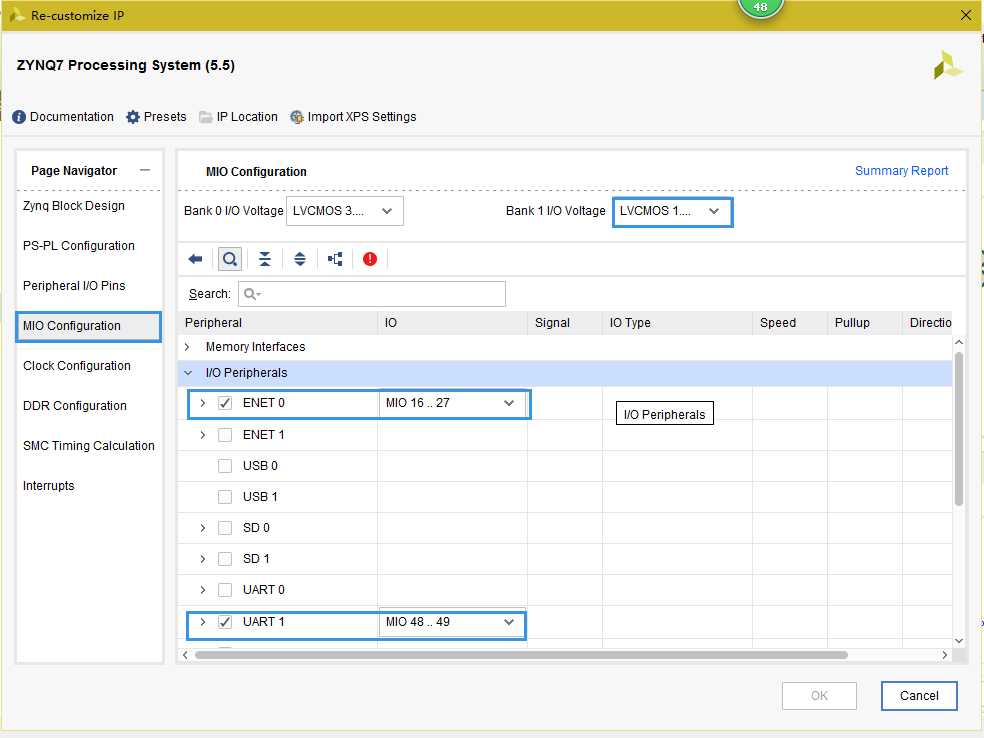Image resolution: width=984 pixels, height=738 pixels.
Task: Enable the UART 0 checkbox
Action: tap(225, 590)
